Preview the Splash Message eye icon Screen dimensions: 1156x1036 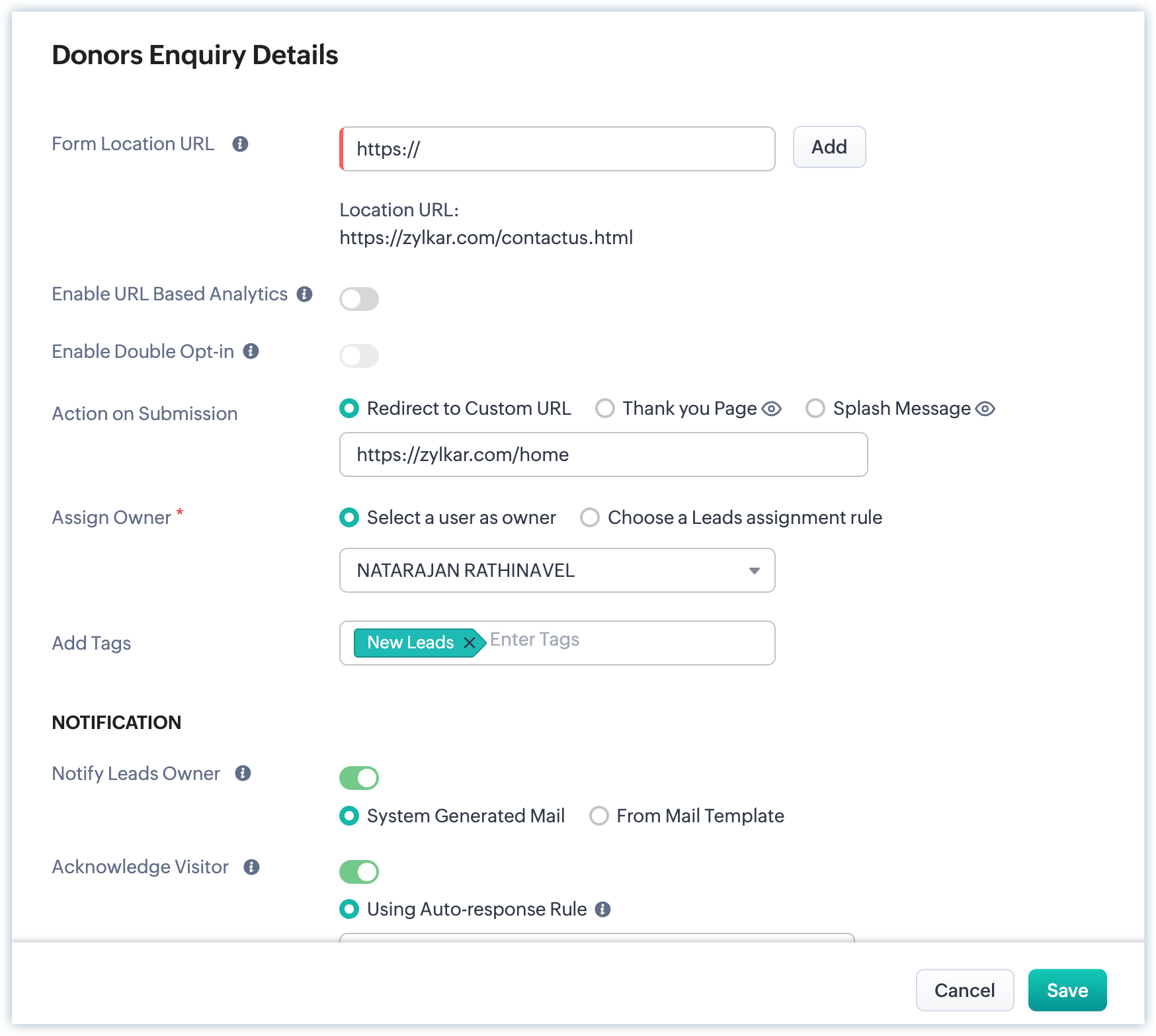(985, 409)
